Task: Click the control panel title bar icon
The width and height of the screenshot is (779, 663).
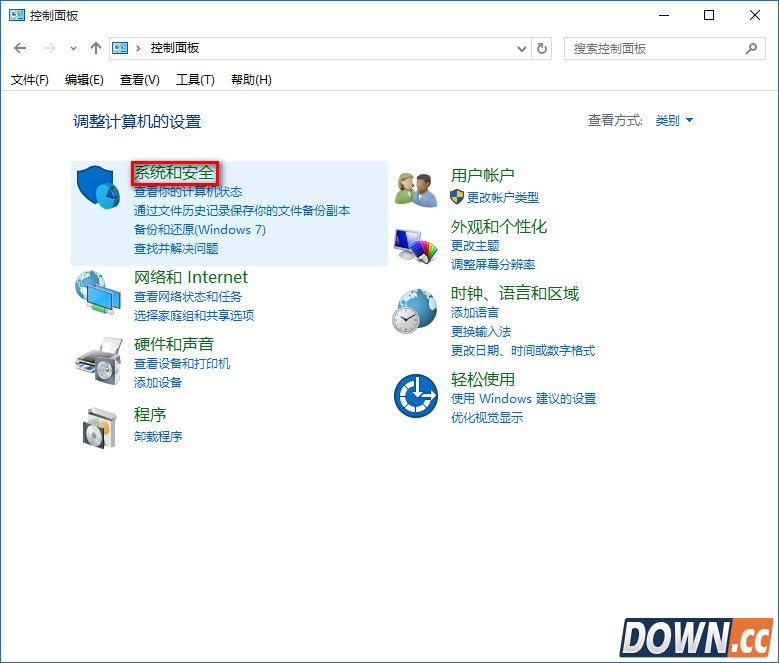Action: [x=17, y=15]
